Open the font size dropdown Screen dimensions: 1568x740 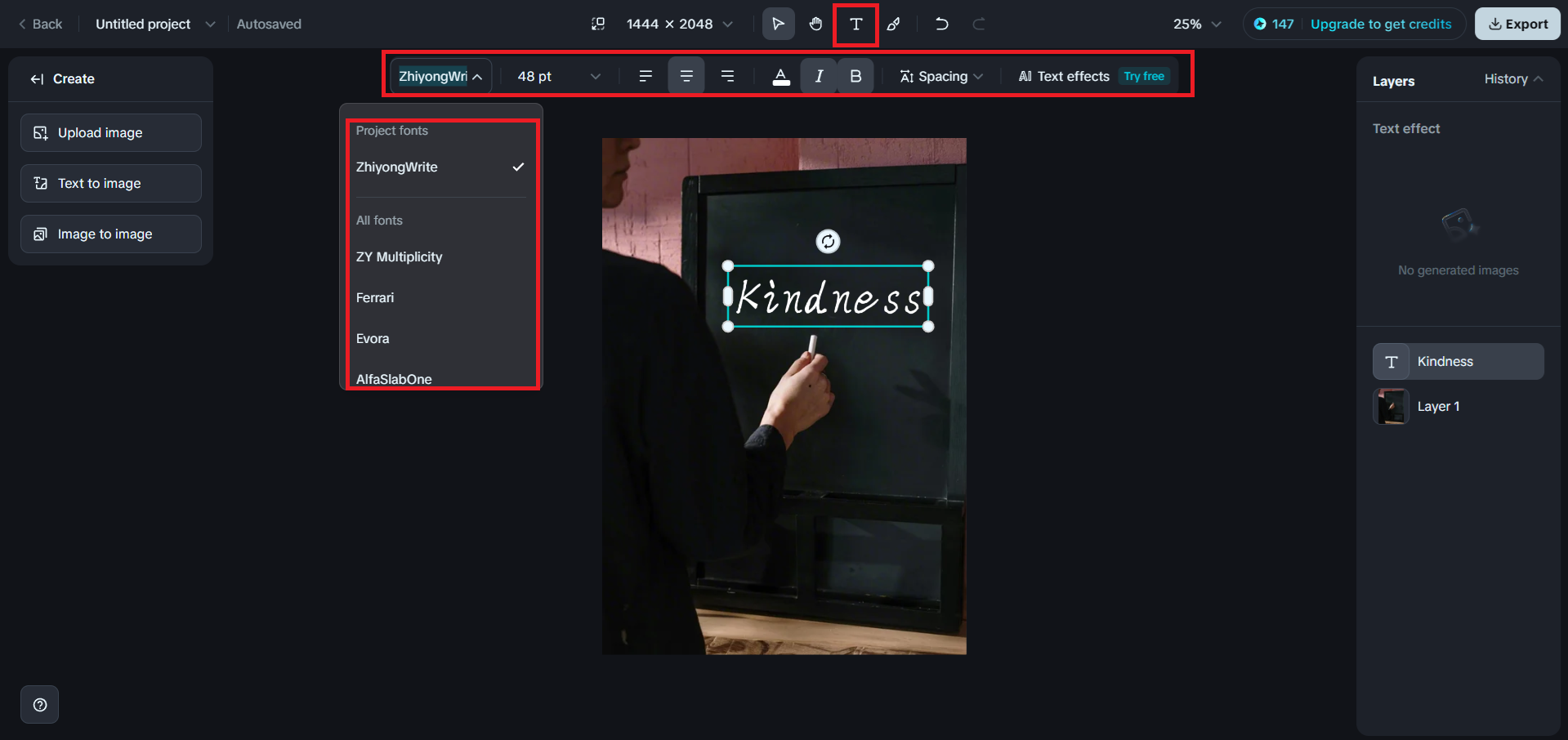coord(556,76)
